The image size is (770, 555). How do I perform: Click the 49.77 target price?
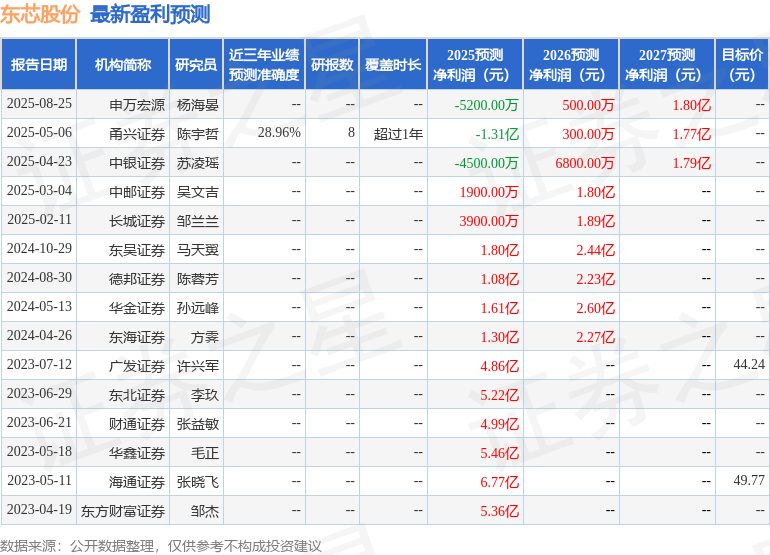pyautogui.click(x=749, y=480)
